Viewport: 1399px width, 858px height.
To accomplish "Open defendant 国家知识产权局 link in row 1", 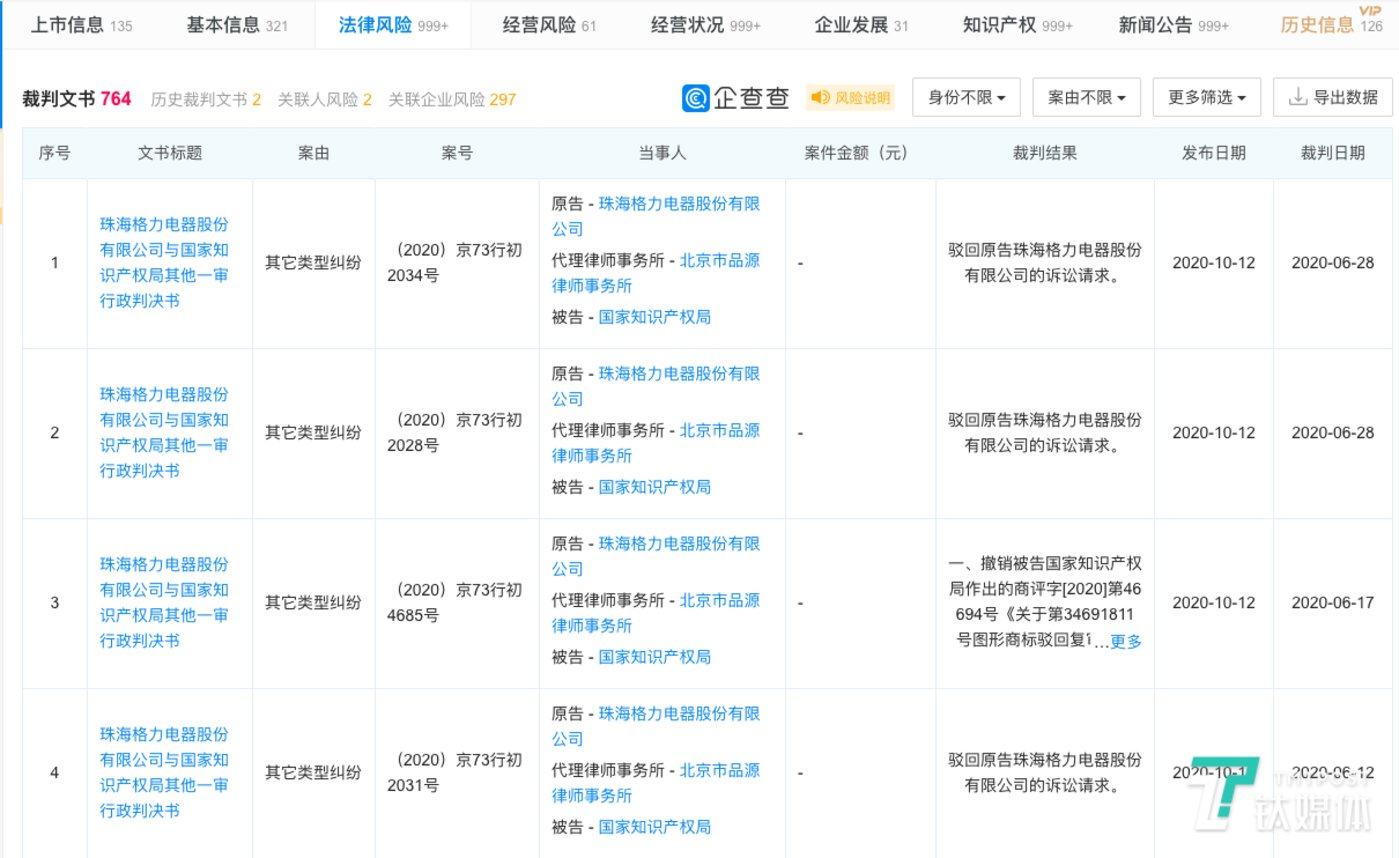I will (655, 317).
